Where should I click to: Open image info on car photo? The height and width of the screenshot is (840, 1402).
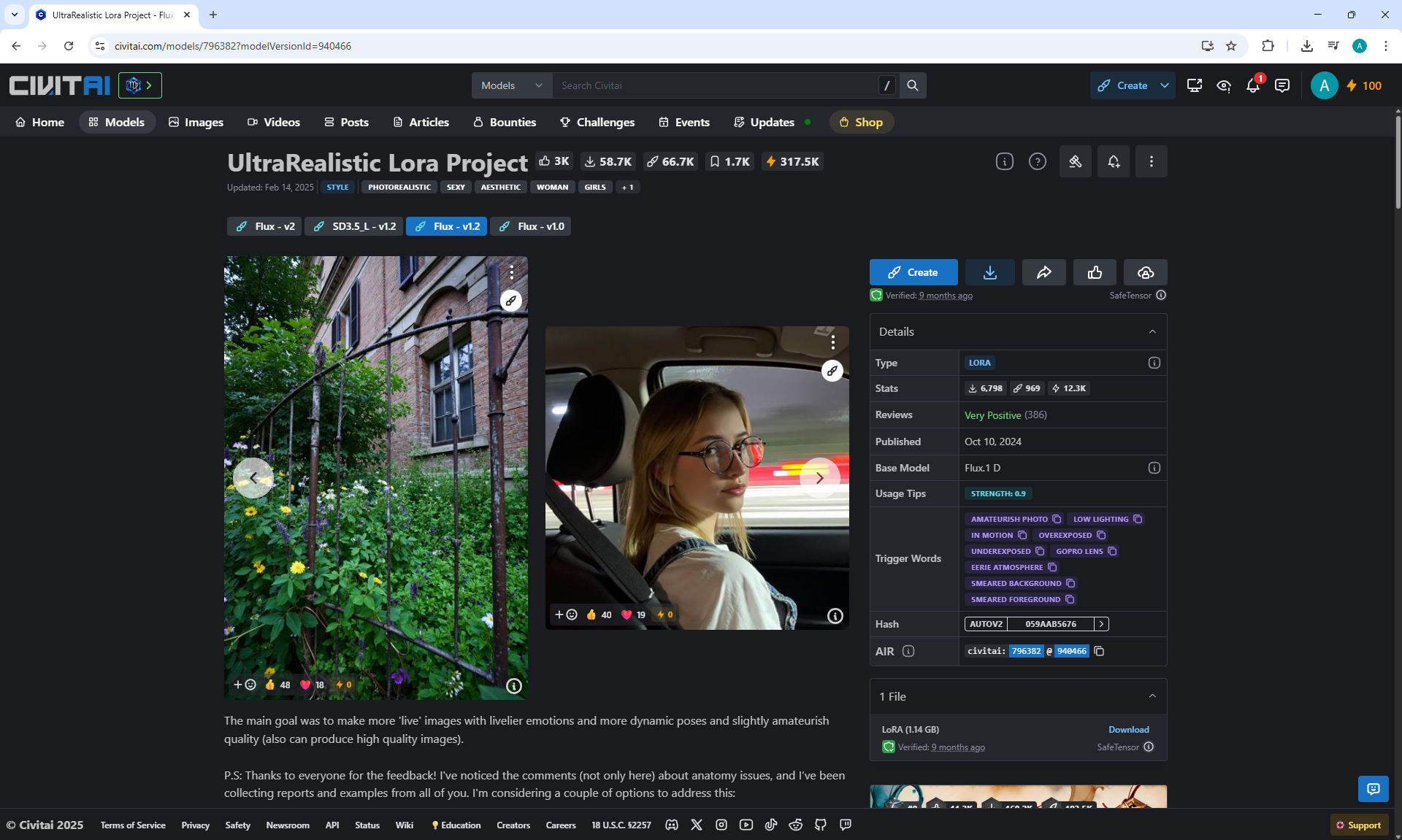tap(835, 616)
